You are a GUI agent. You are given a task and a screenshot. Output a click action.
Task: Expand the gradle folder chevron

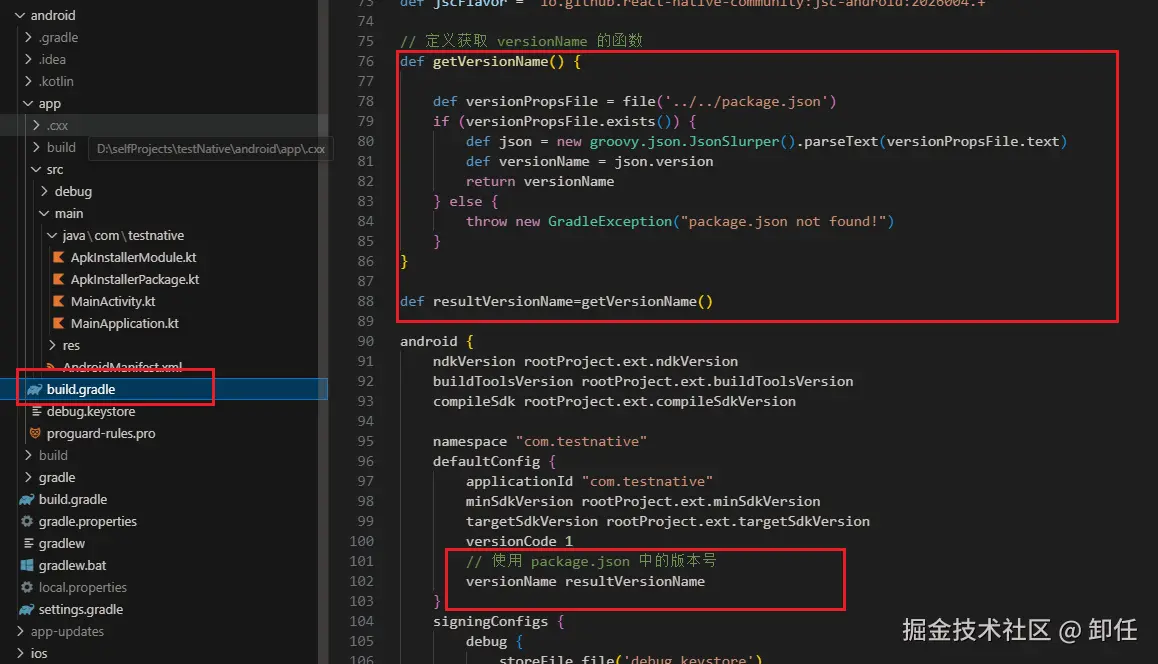point(28,477)
